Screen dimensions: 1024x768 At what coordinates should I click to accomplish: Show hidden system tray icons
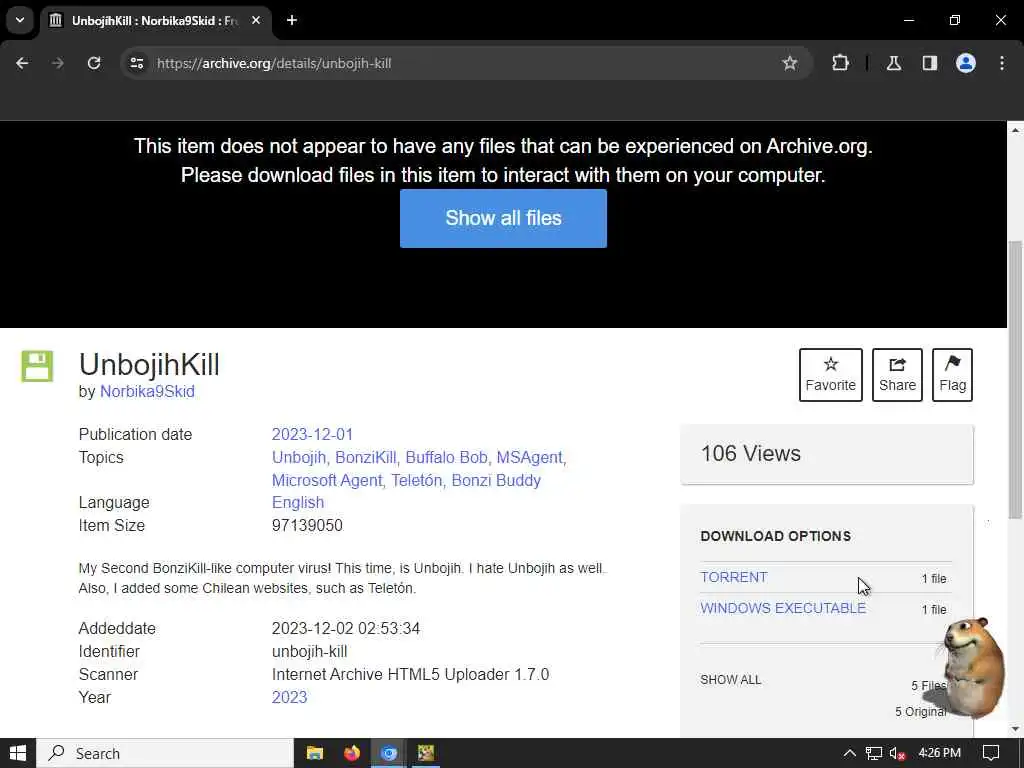[849, 753]
